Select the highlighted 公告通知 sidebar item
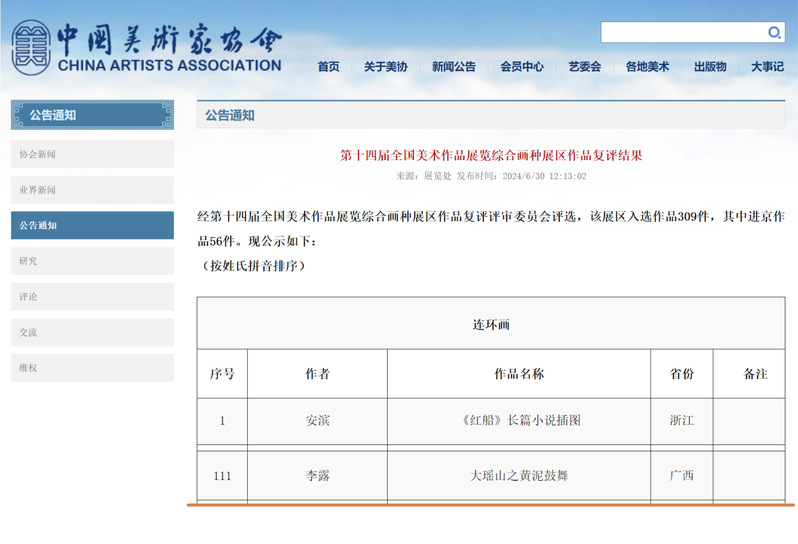The height and width of the screenshot is (544, 798). click(92, 225)
